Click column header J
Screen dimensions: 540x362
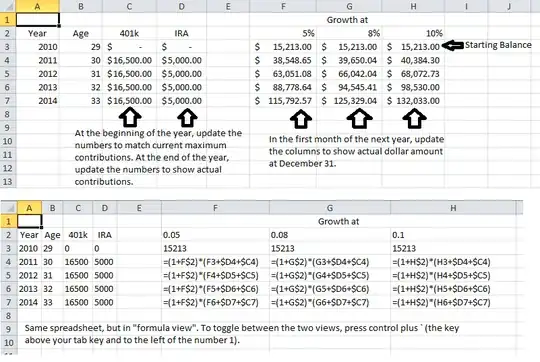[509, 6]
